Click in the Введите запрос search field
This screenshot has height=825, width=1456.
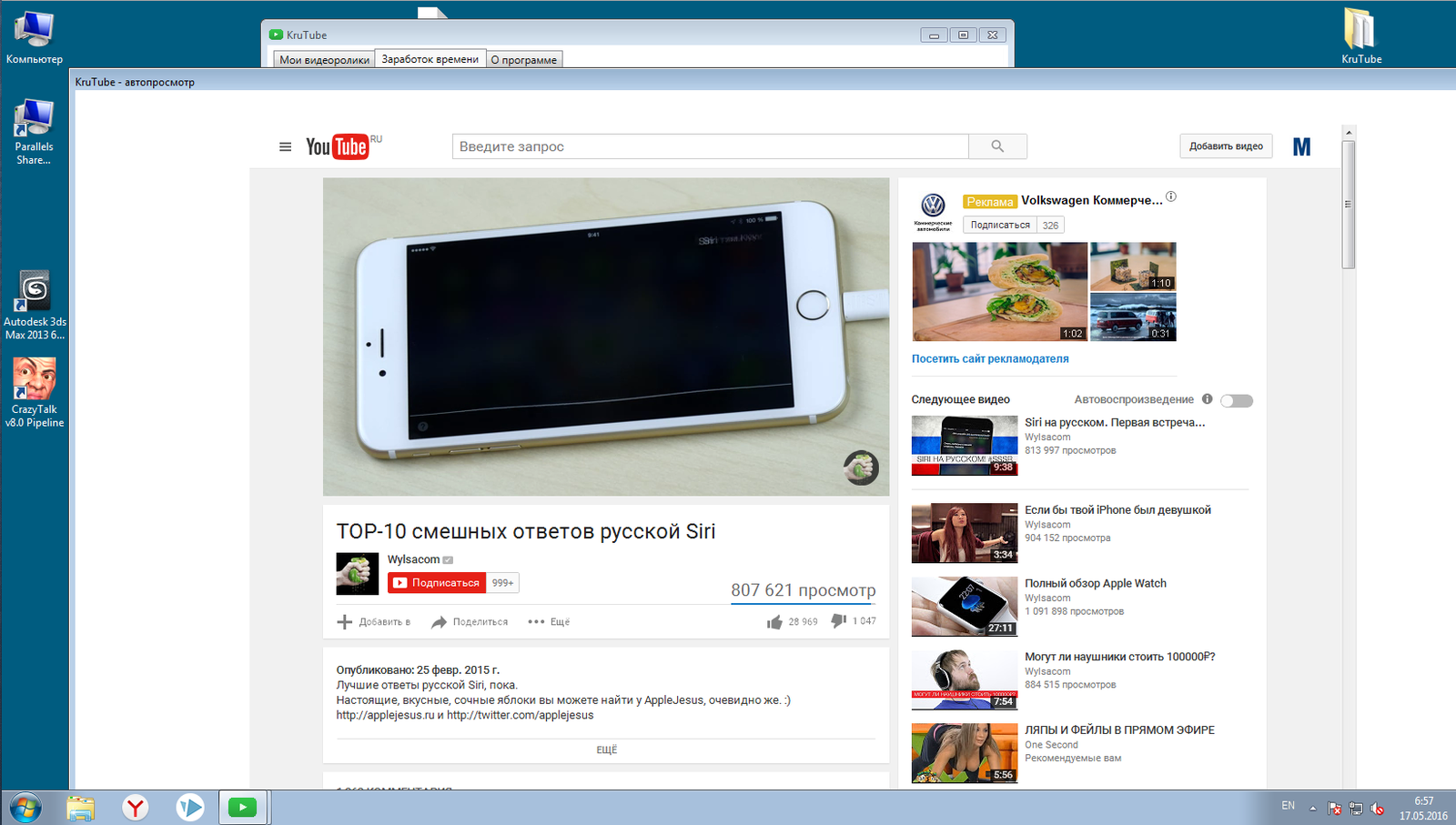click(x=710, y=146)
